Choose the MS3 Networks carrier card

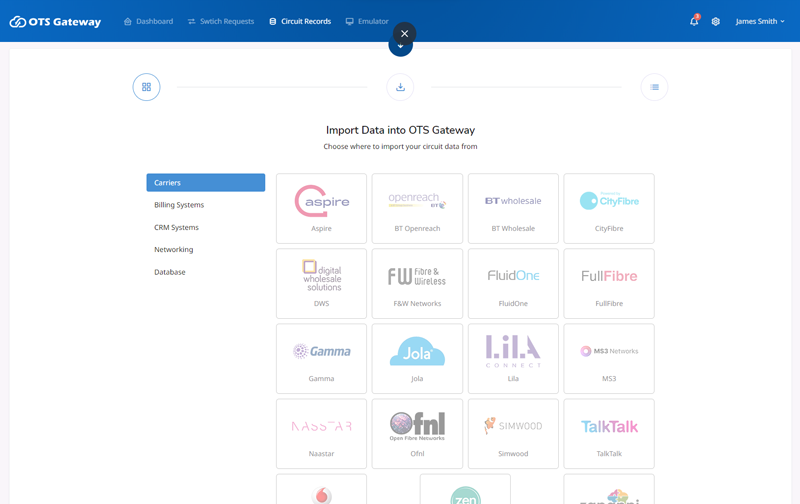tap(609, 359)
